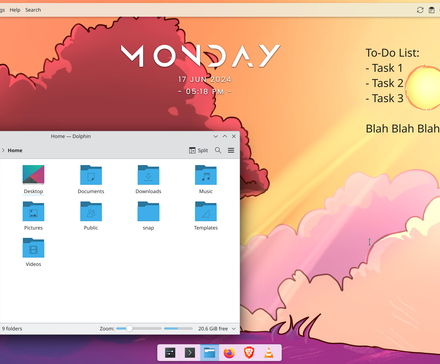Screen dimensions: 440x364
Task: Launch Brave browser from the dock
Action: tap(249, 353)
